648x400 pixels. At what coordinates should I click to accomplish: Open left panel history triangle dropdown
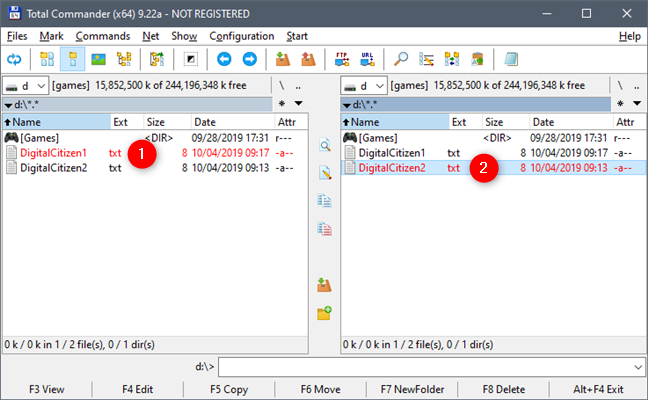pyautogui.click(x=298, y=104)
